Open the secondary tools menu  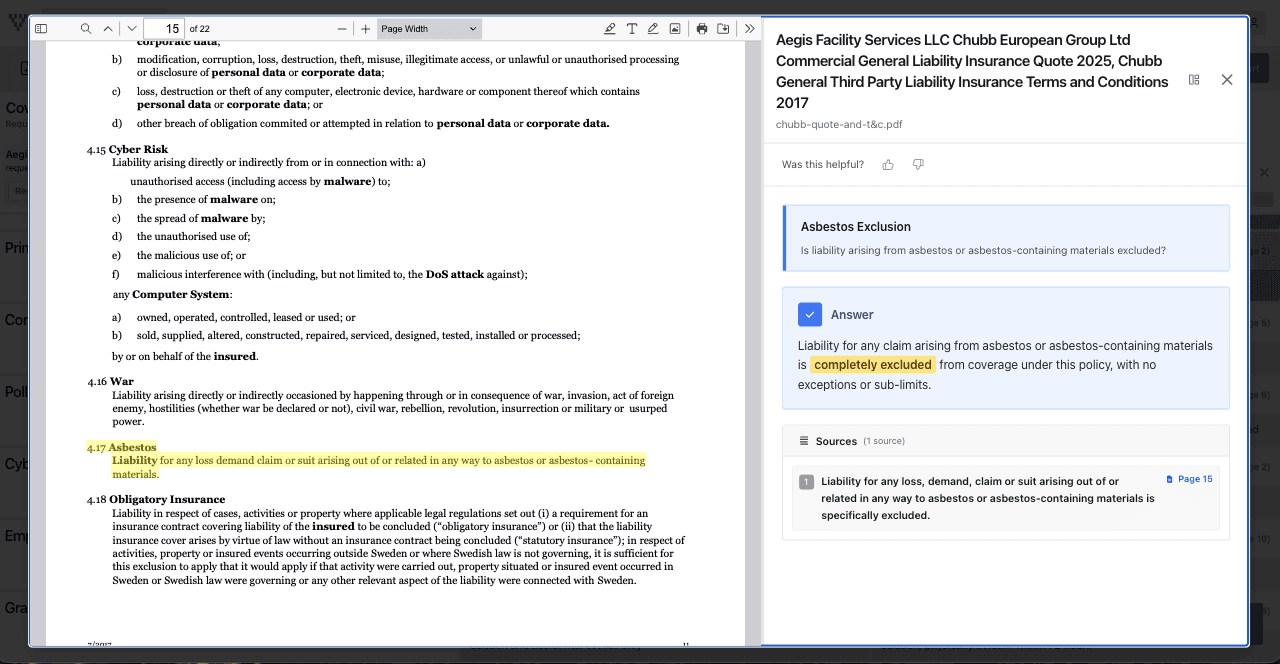[x=750, y=29]
